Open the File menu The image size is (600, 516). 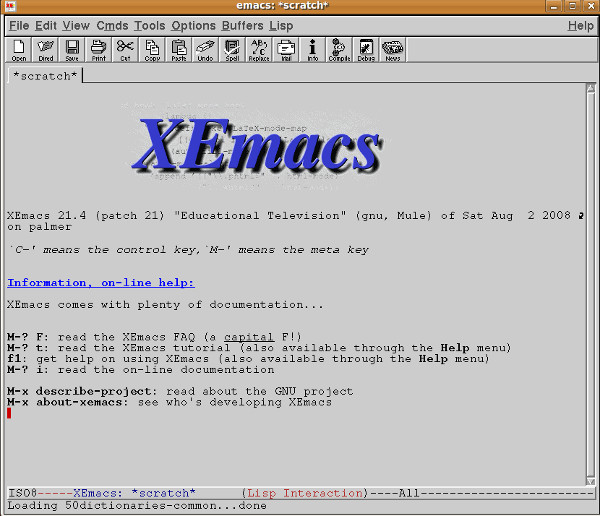pos(19,26)
